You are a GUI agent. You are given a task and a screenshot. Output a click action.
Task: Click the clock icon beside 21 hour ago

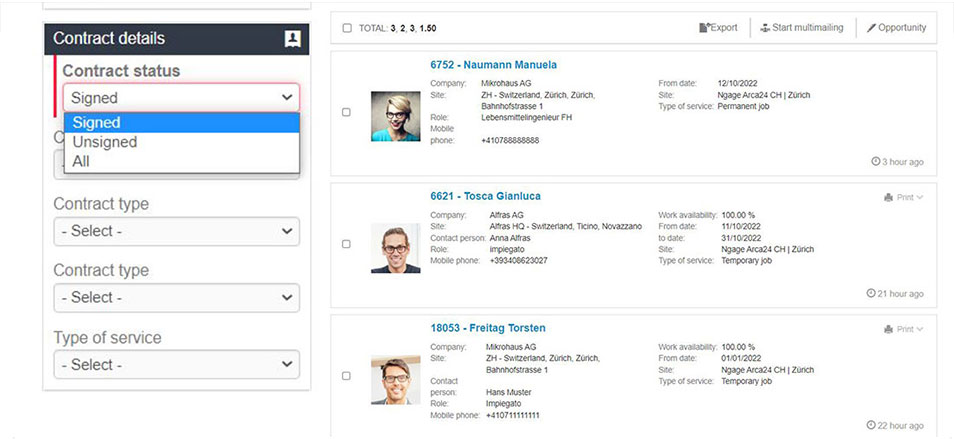871,293
